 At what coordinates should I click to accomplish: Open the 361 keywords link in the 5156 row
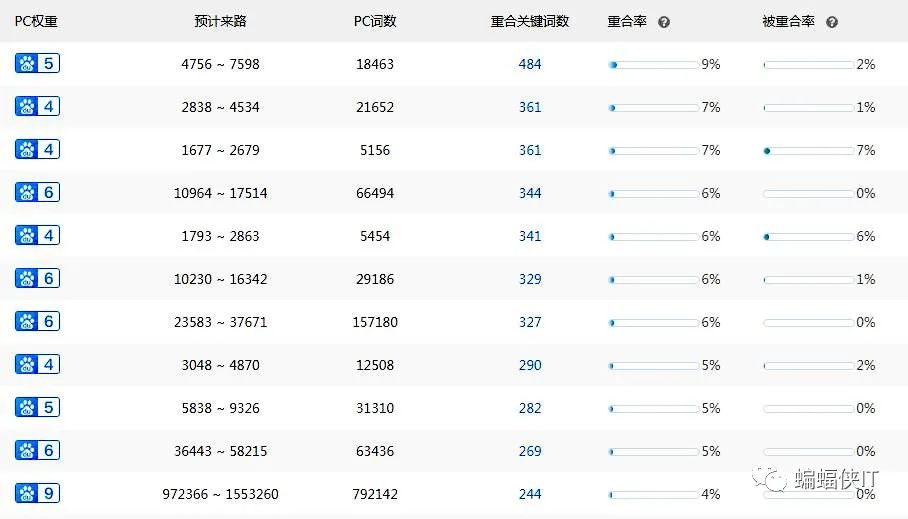pyautogui.click(x=530, y=150)
